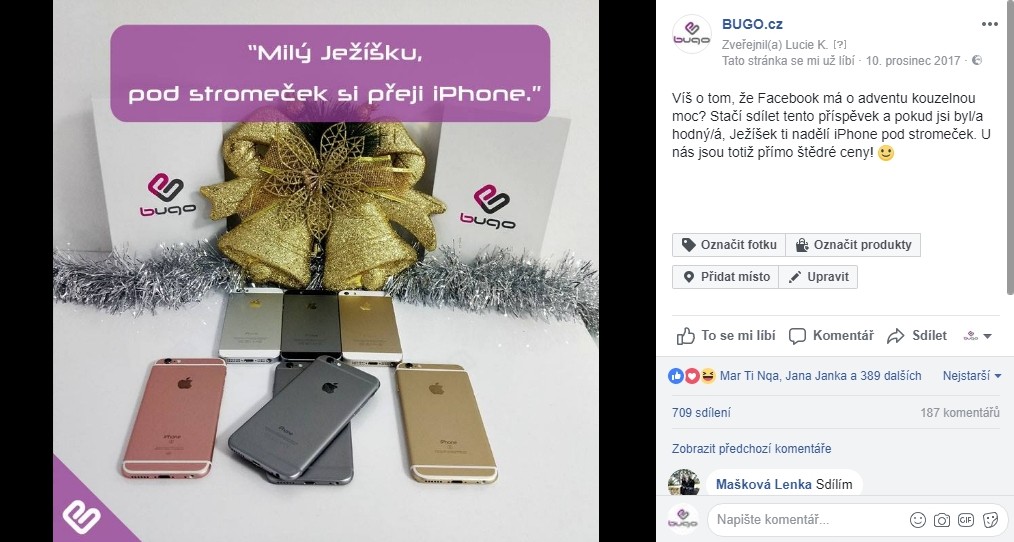
Task: Like the post with To se mi líbí
Action: (x=726, y=336)
